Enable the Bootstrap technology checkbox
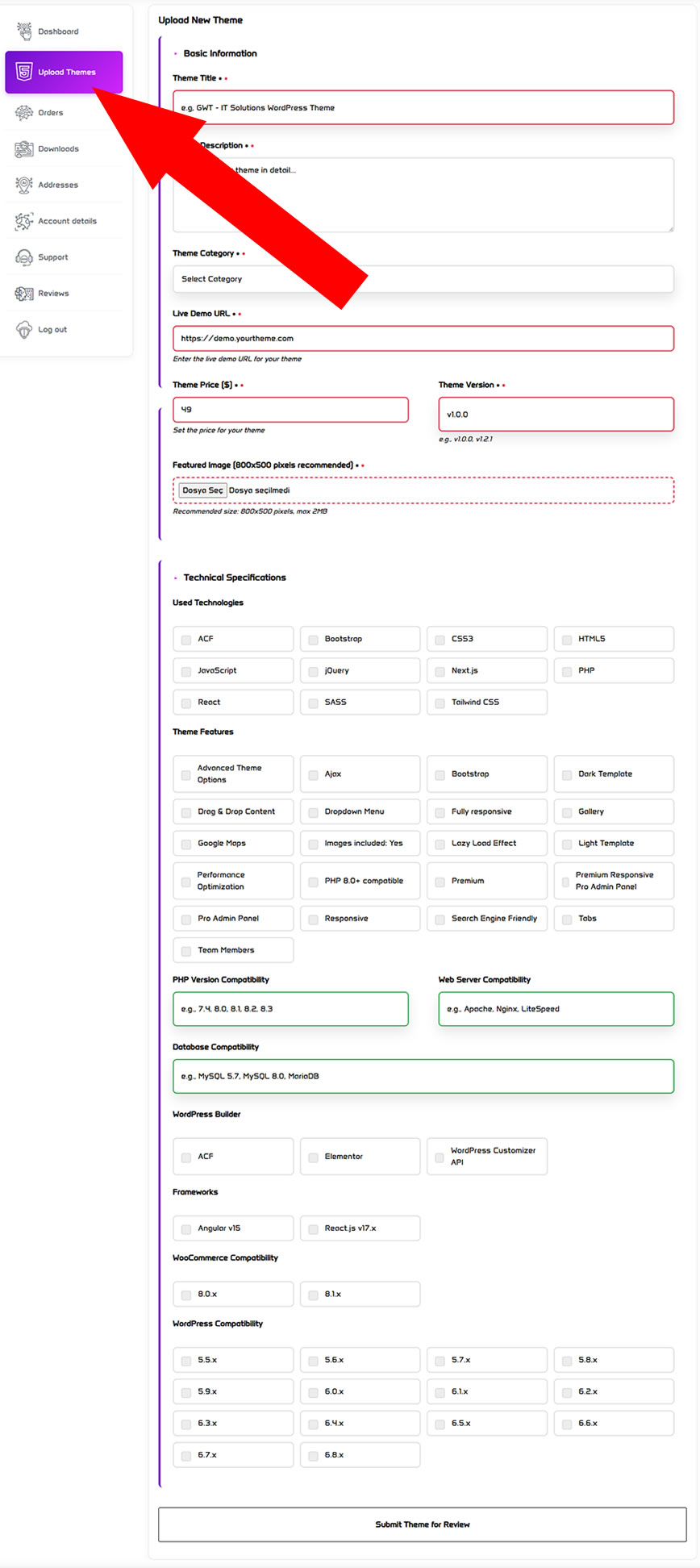 313,640
